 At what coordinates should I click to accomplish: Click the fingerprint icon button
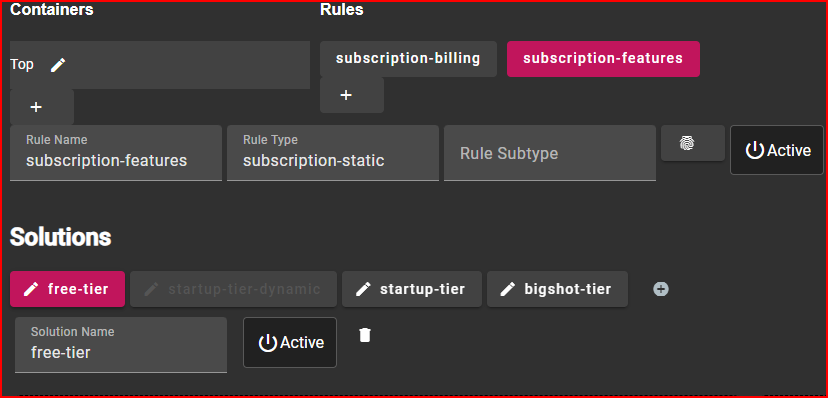click(687, 143)
